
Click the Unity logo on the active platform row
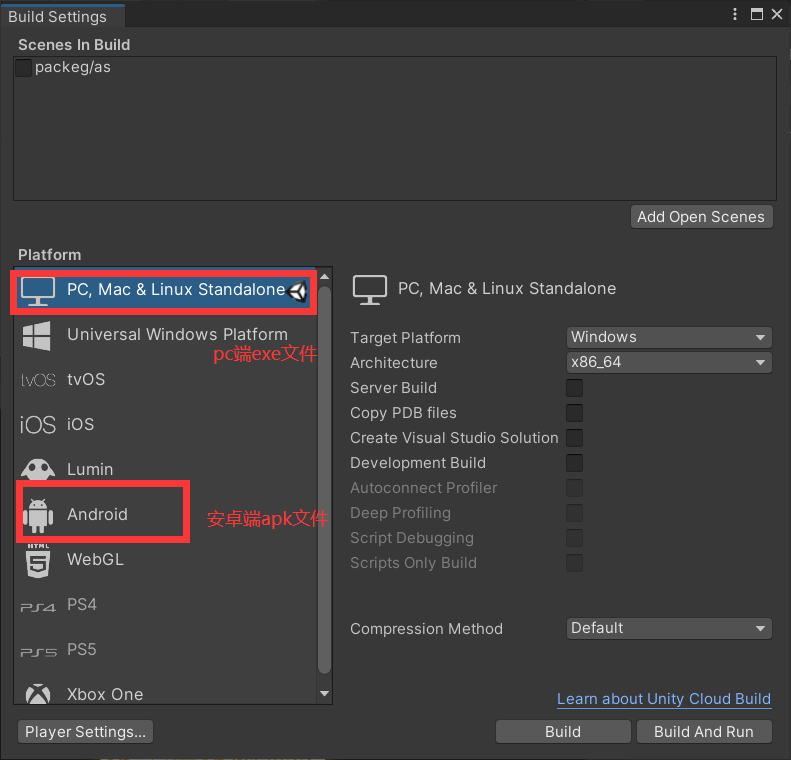(298, 291)
